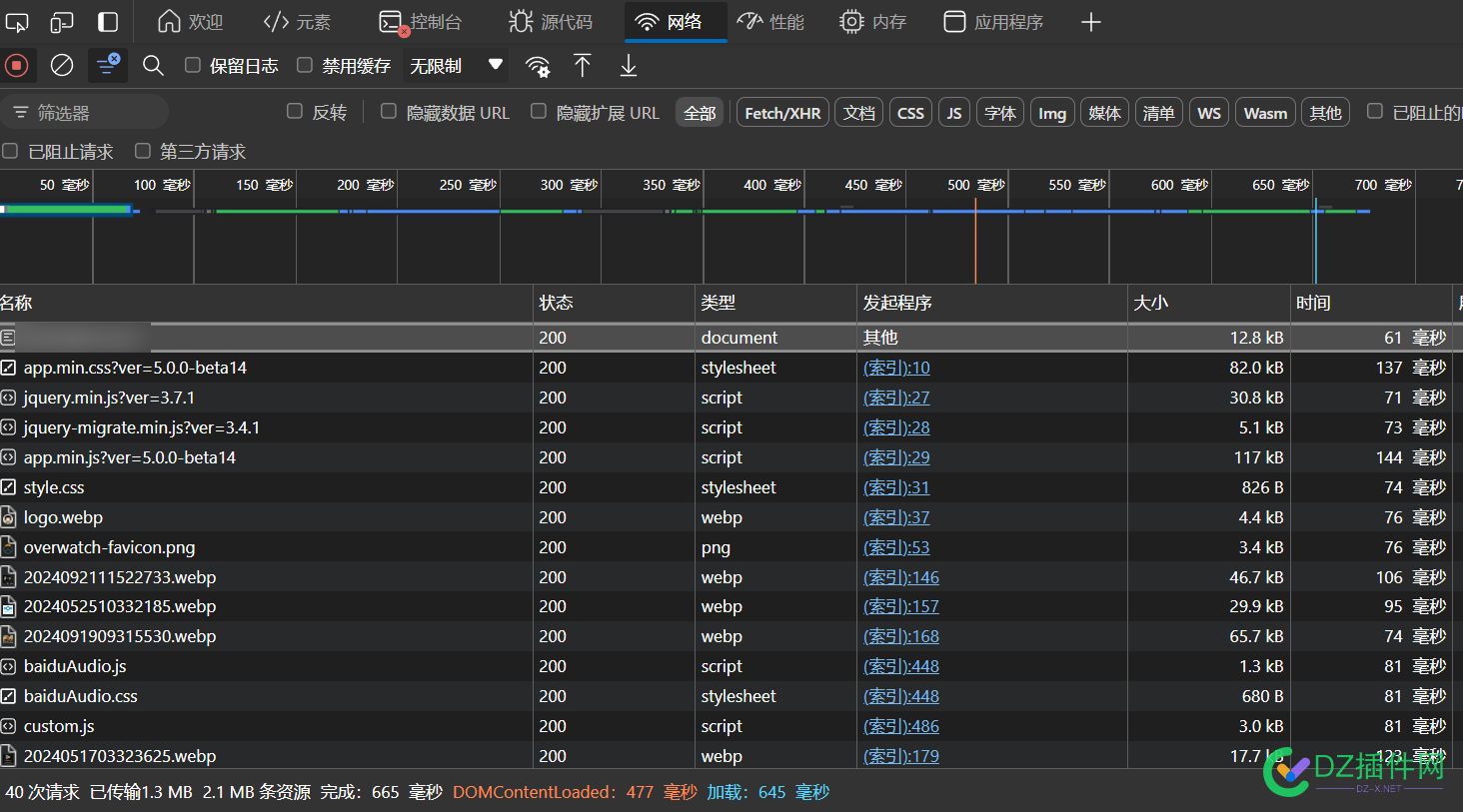Click stylesheet icon beside app.min.css
The width and height of the screenshot is (1463, 812).
pyautogui.click(x=8, y=368)
